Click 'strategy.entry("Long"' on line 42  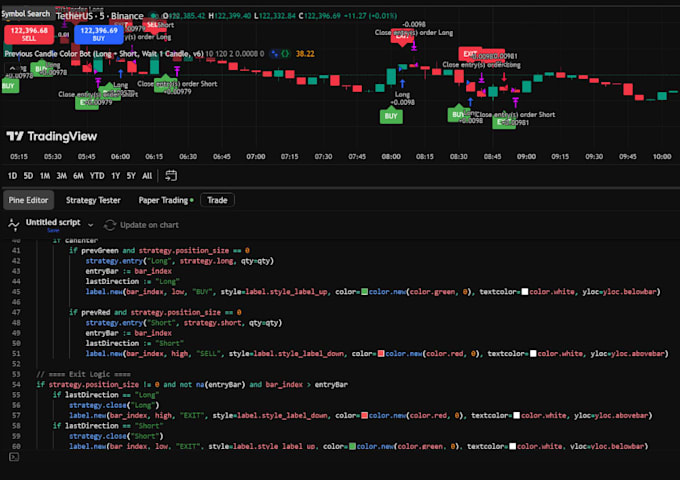click(129, 261)
